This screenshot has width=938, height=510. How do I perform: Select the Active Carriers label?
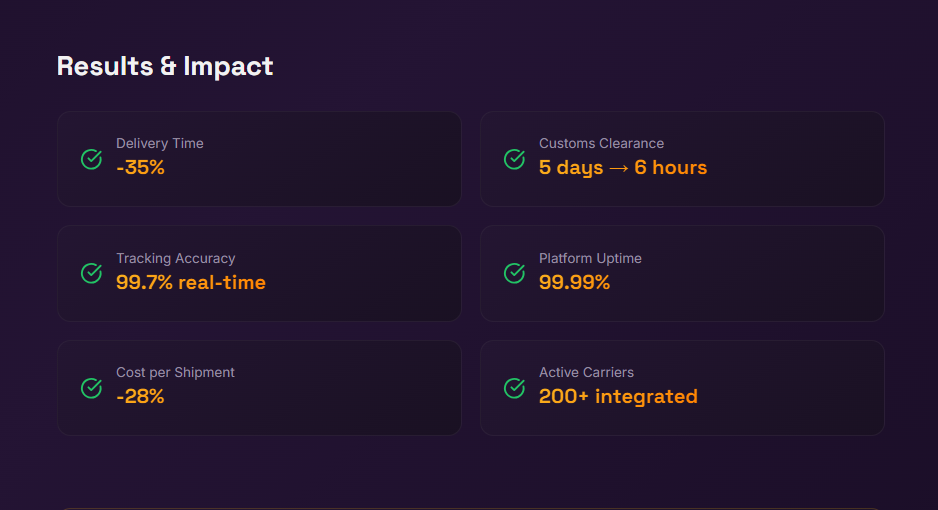[x=586, y=372]
